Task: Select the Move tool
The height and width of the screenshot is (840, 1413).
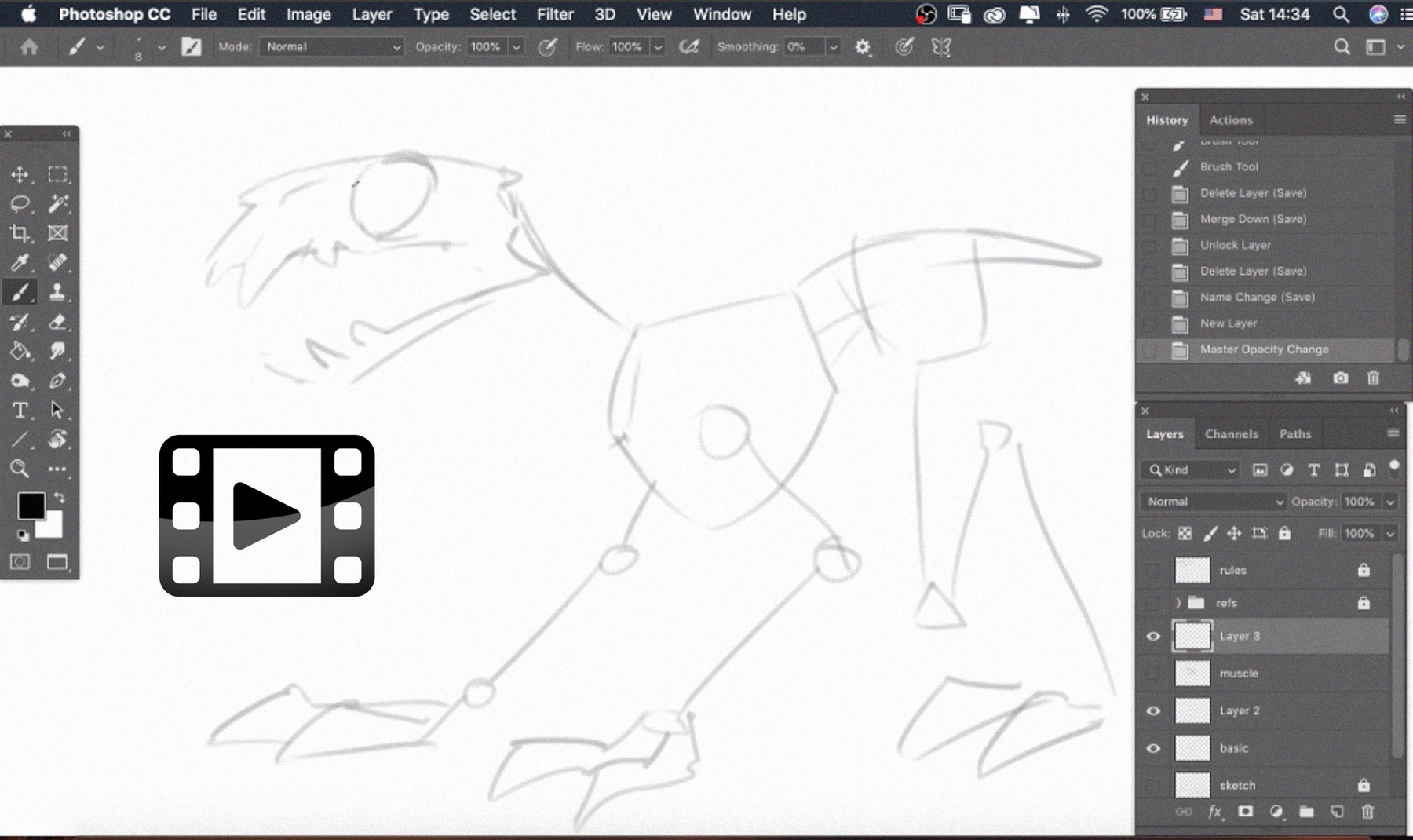Action: pyautogui.click(x=20, y=174)
